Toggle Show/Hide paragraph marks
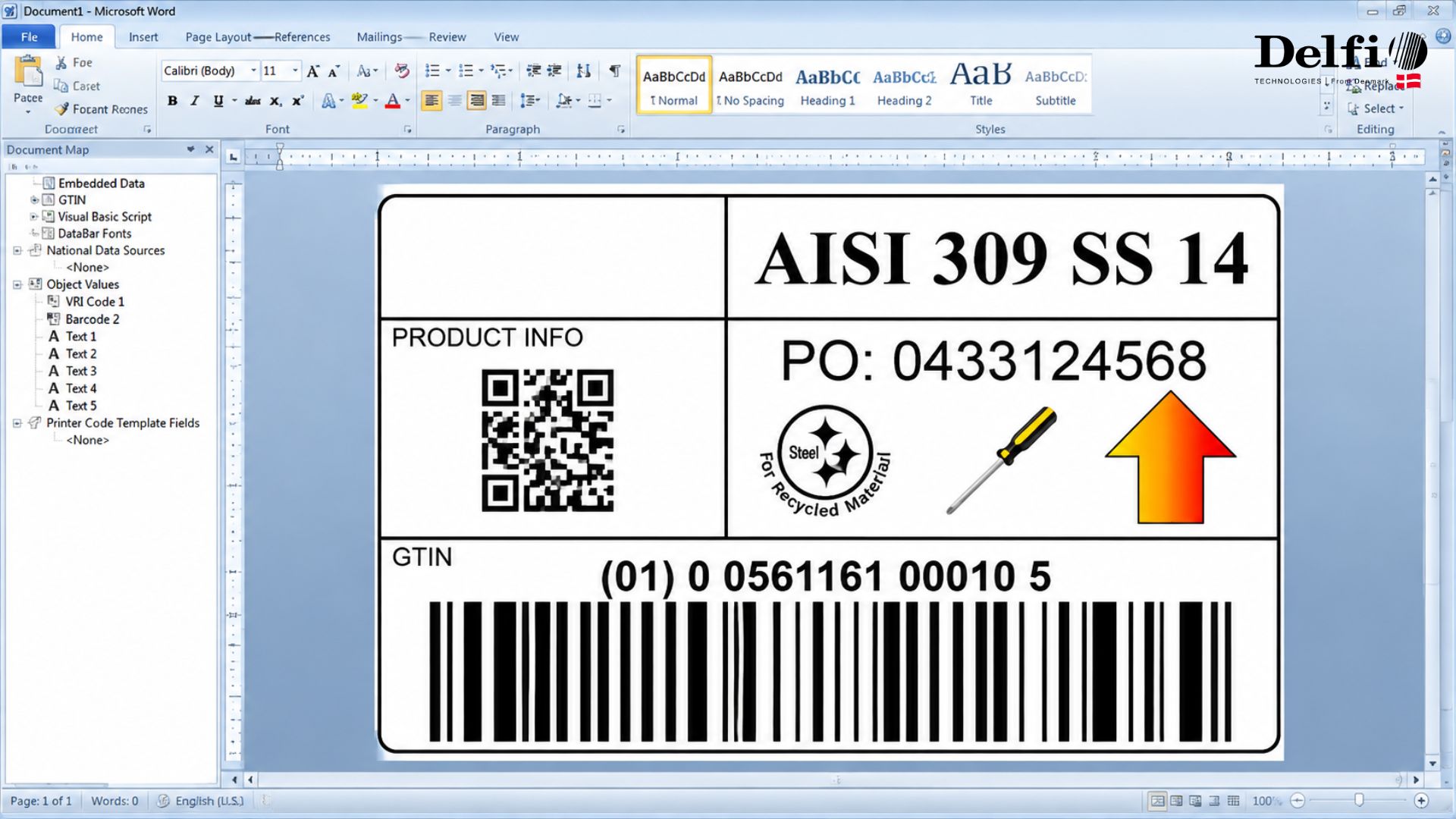The image size is (1456, 819). point(615,71)
